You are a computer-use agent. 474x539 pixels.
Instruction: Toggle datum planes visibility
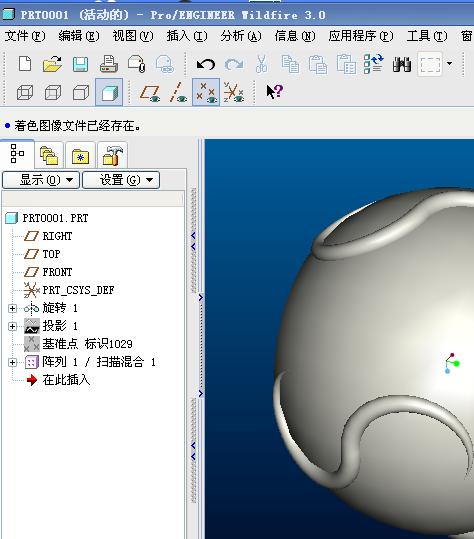[150, 93]
